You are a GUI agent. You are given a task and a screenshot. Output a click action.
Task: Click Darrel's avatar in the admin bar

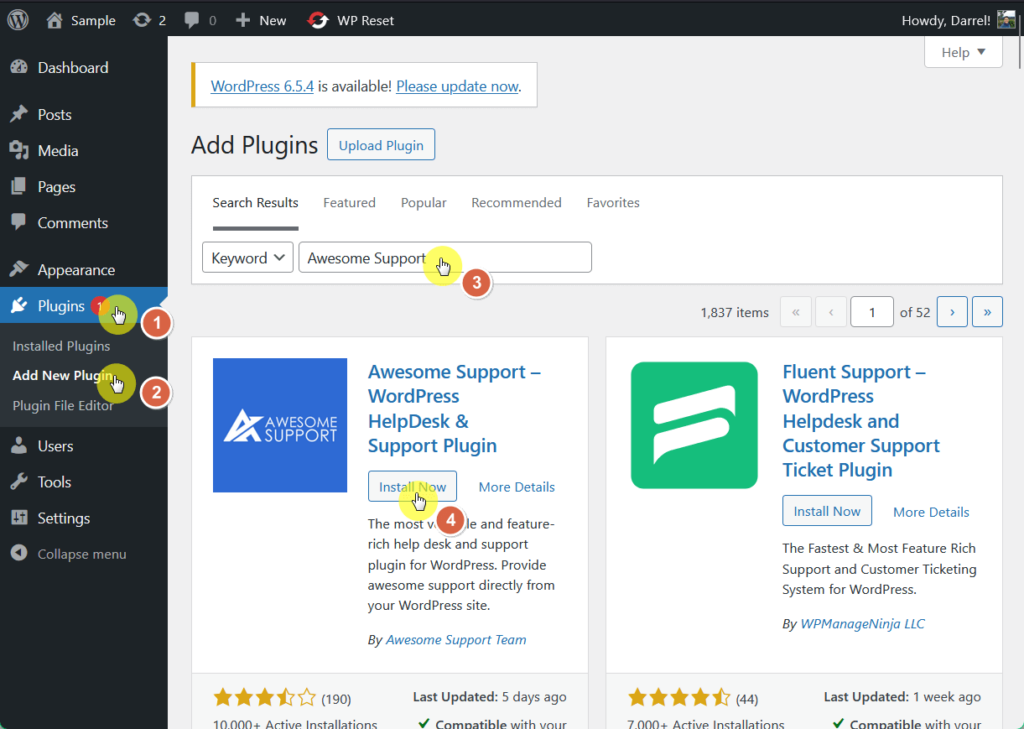point(1006,20)
